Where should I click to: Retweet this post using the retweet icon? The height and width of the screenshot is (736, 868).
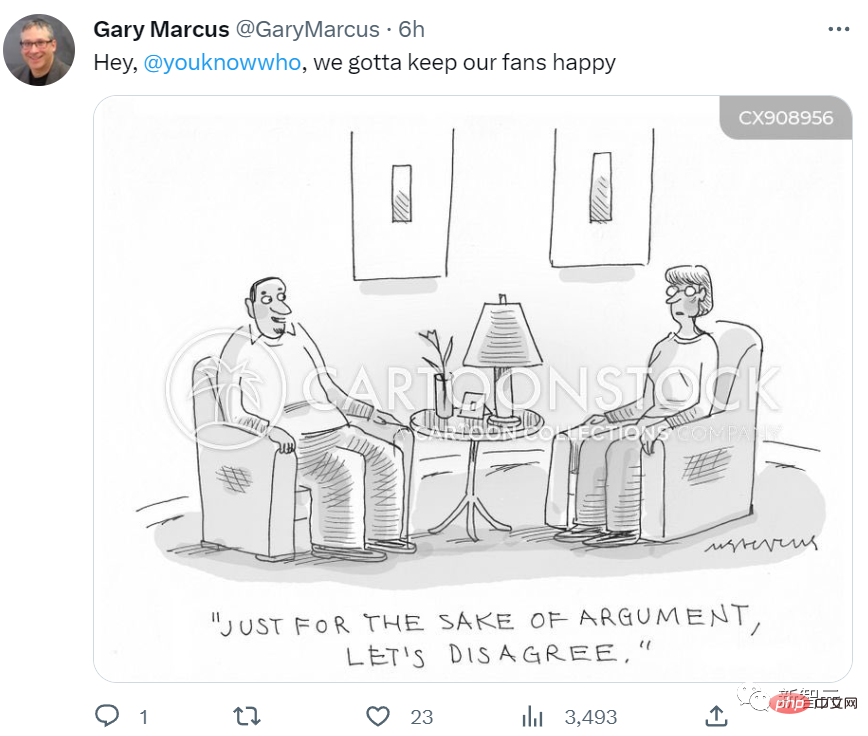pos(246,715)
